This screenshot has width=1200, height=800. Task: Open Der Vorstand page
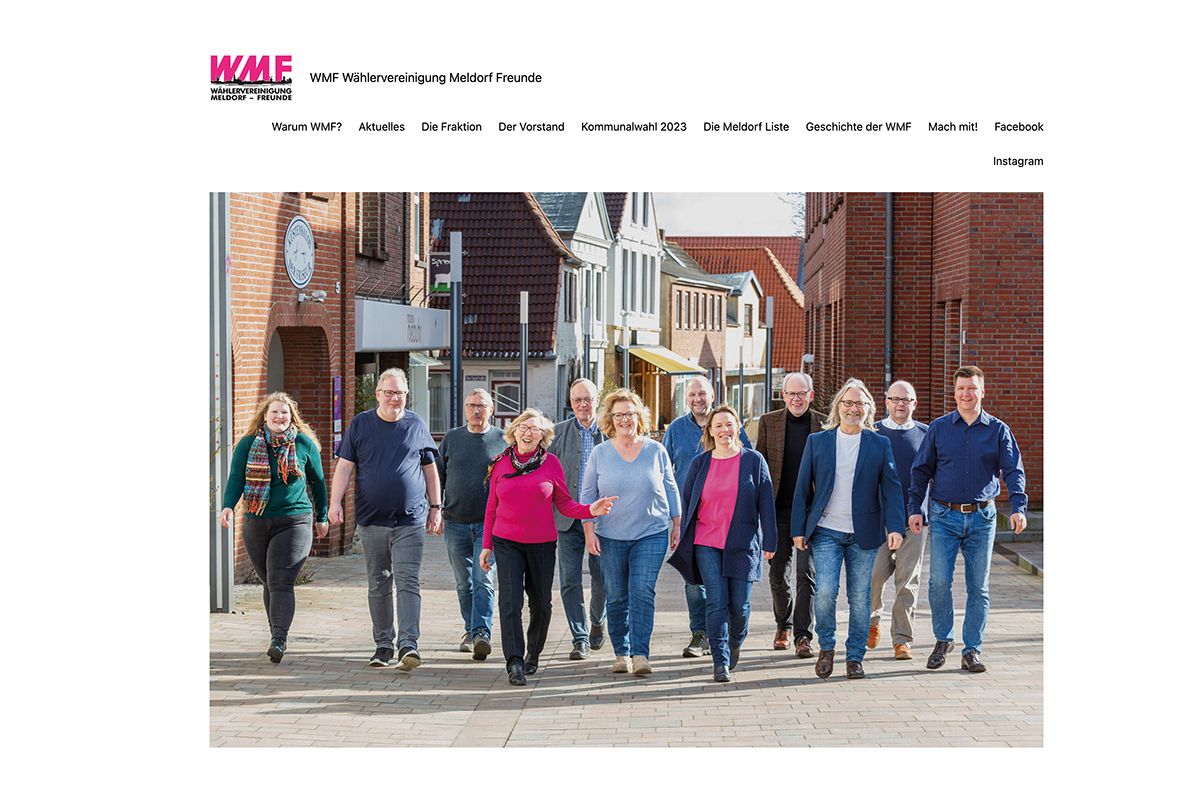pos(531,127)
